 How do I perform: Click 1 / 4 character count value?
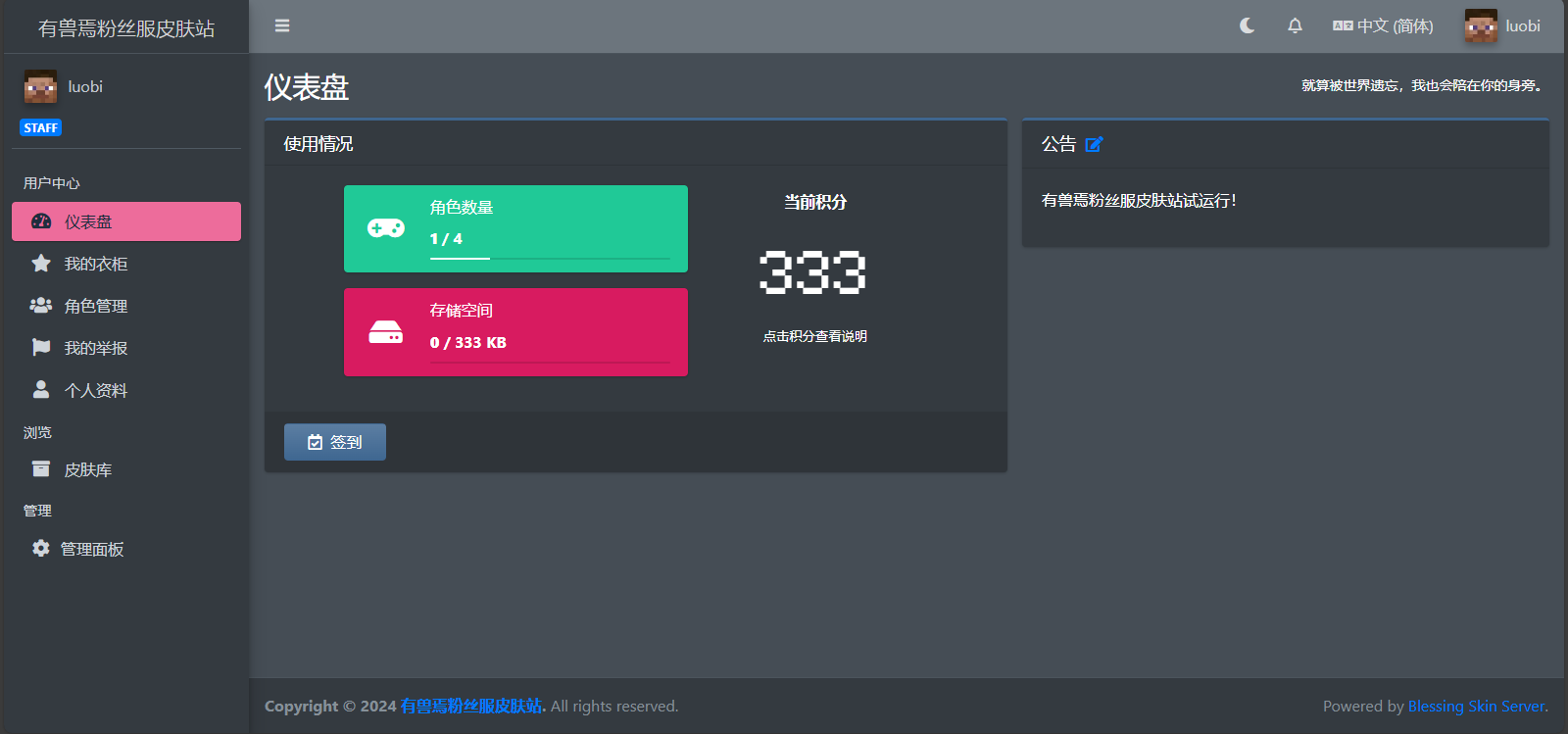446,239
